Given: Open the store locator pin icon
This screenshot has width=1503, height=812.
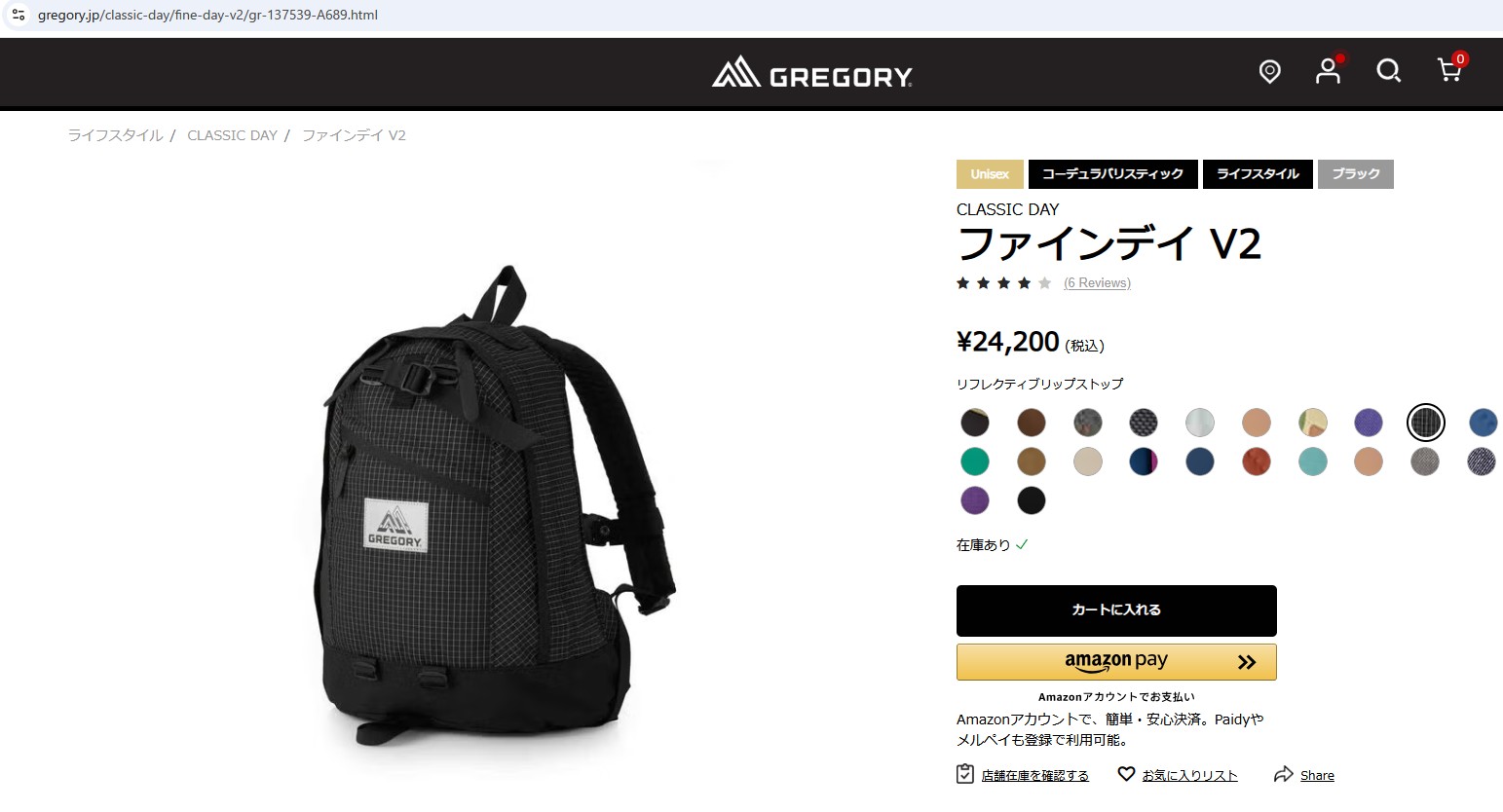Looking at the screenshot, I should point(1269,71).
